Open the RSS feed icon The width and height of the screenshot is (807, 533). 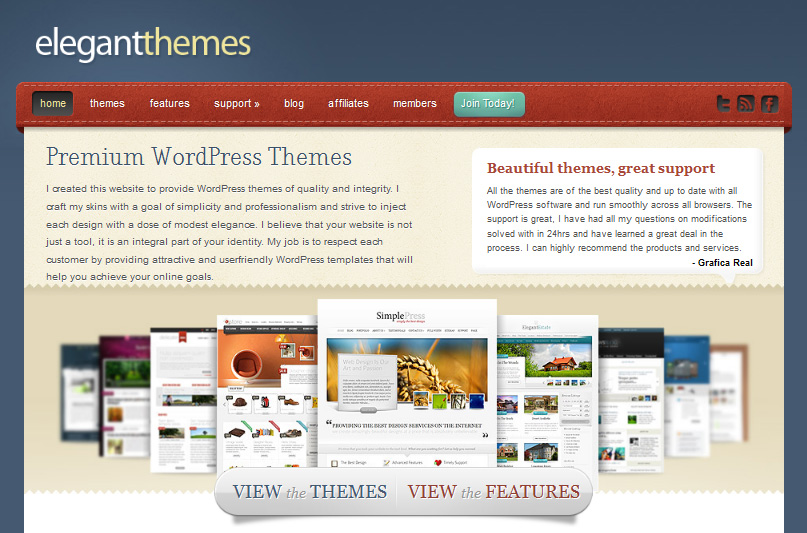click(x=746, y=104)
